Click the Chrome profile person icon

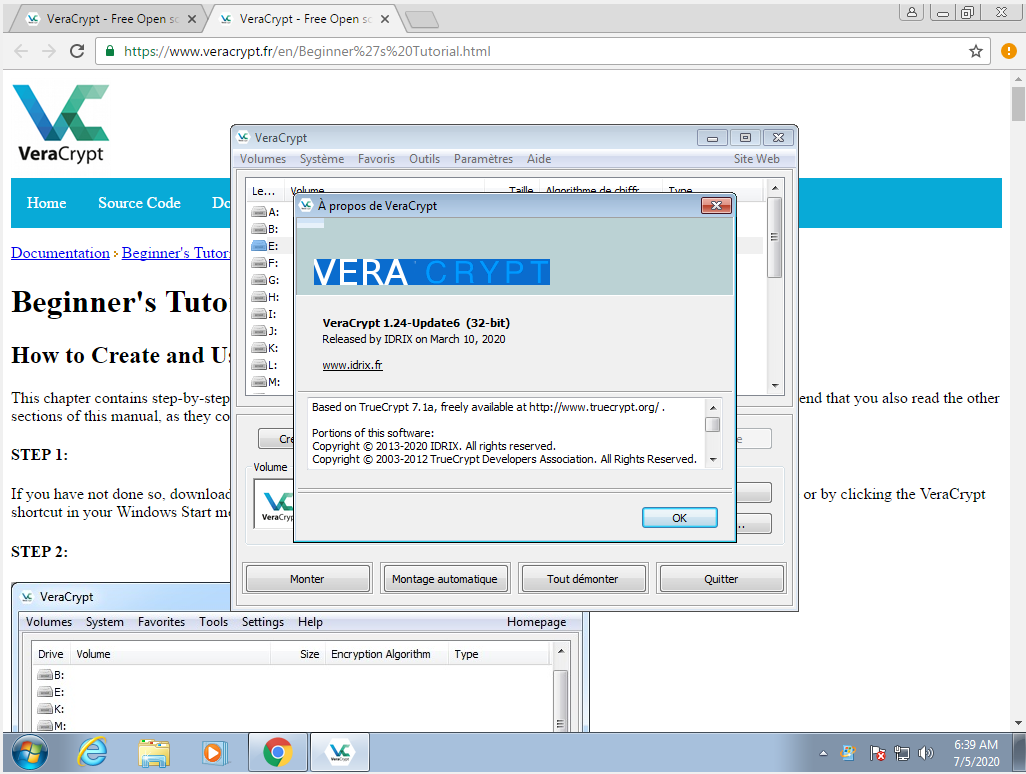[911, 12]
